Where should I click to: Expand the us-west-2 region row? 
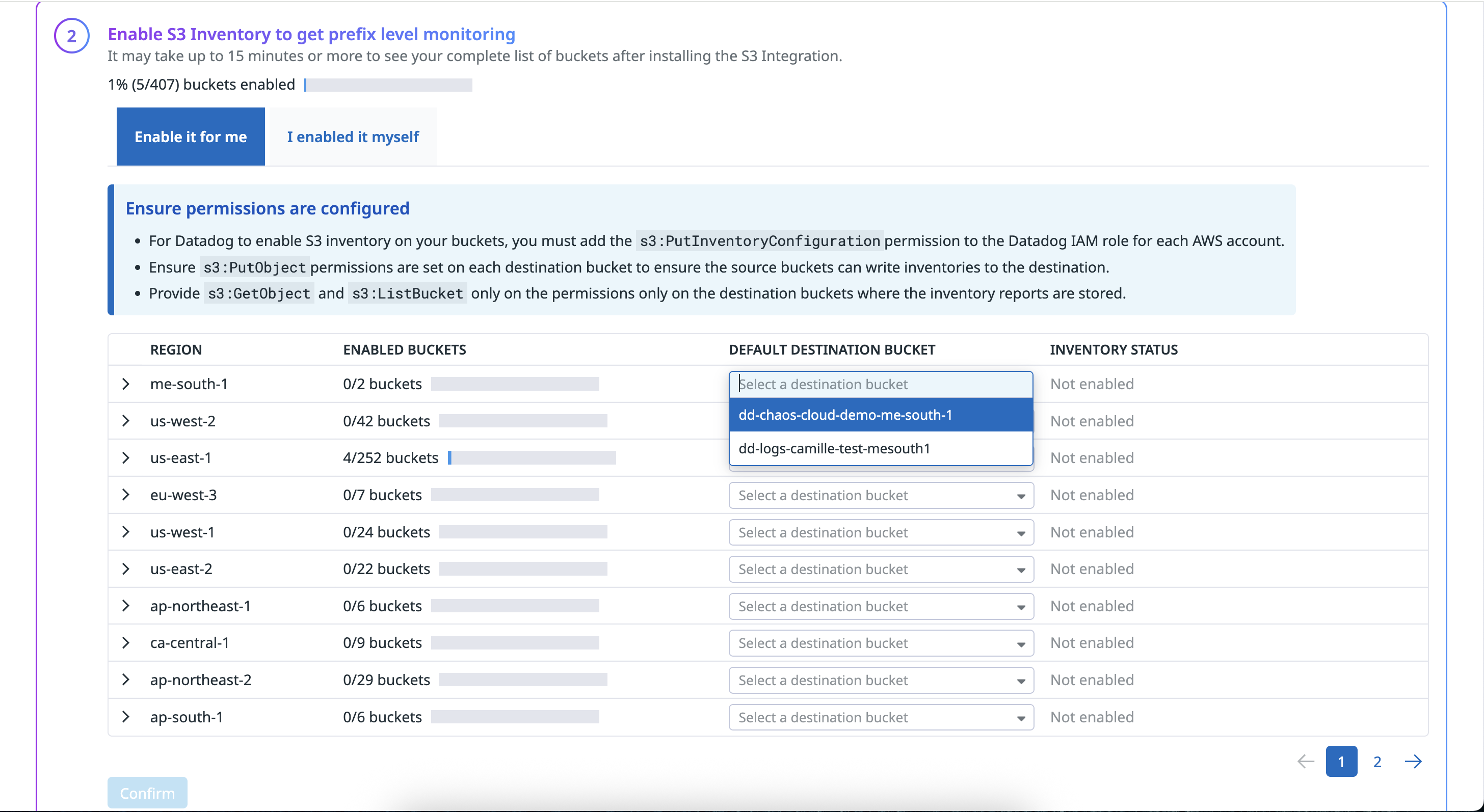pos(125,421)
